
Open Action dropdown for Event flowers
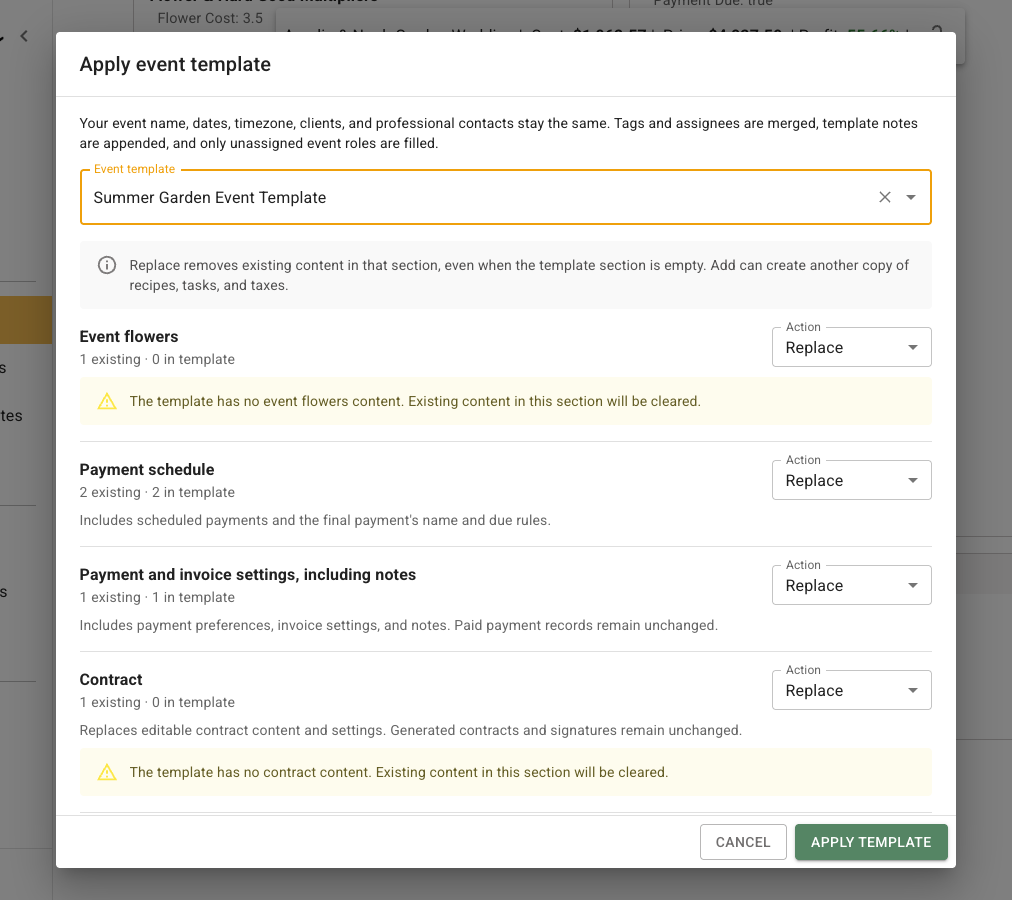tap(851, 347)
